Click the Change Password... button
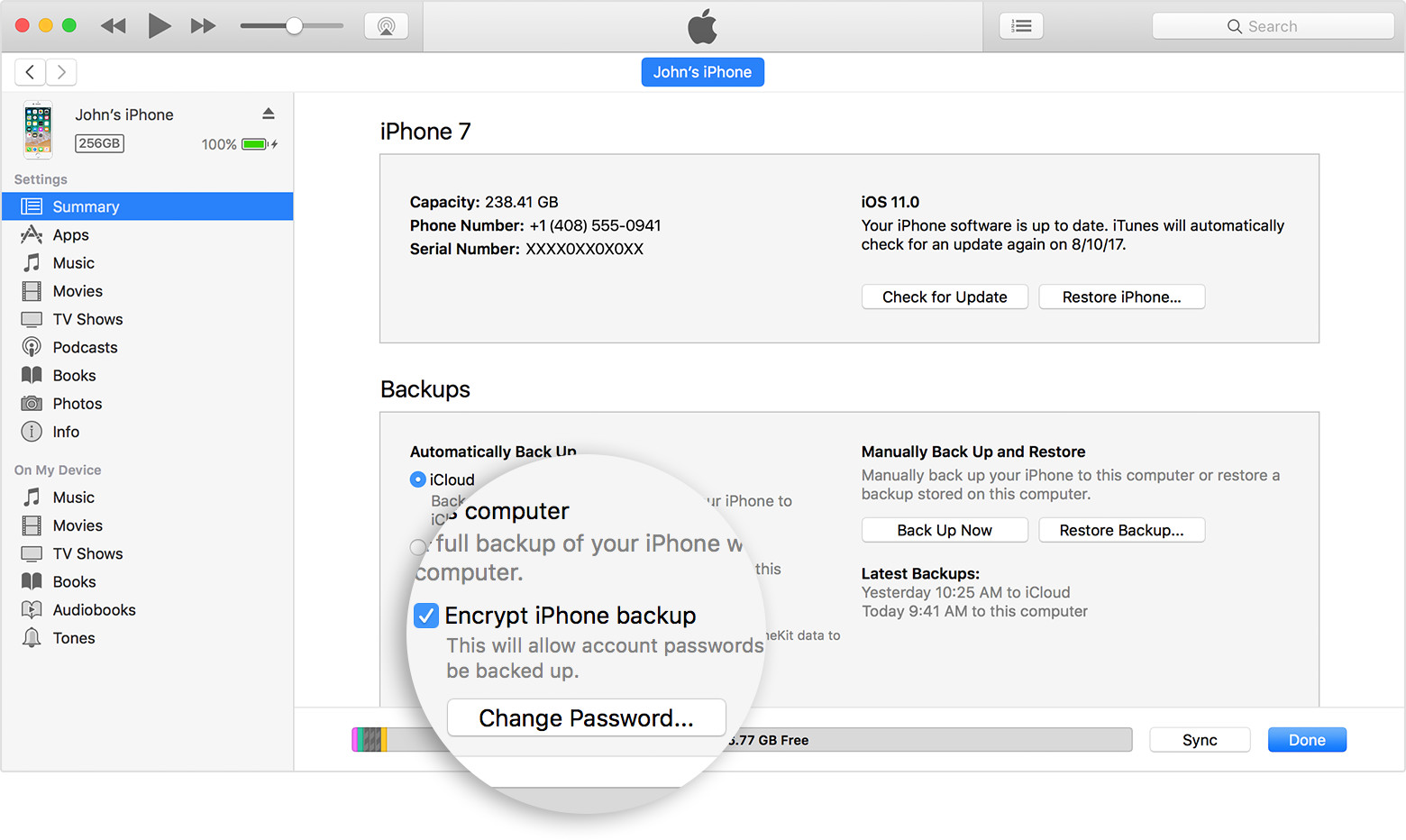This screenshot has width=1406, height=840. [587, 717]
